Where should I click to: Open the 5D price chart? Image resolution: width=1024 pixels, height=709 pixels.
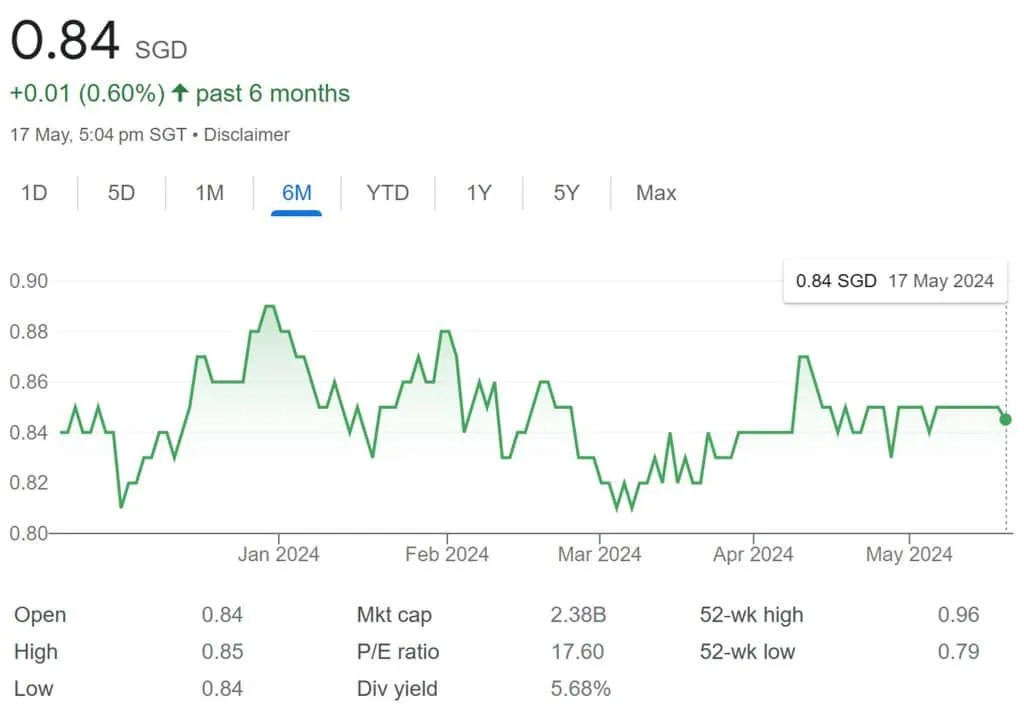tap(120, 193)
